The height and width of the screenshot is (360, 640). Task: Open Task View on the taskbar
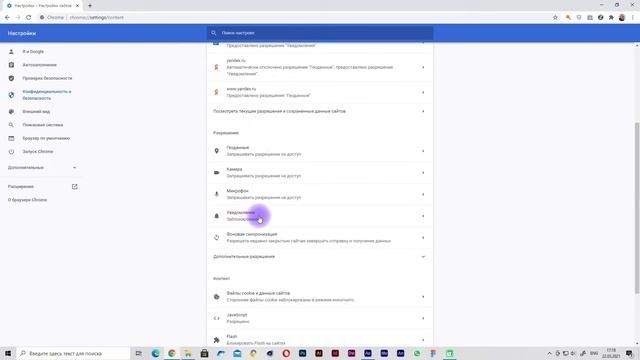pos(138,353)
